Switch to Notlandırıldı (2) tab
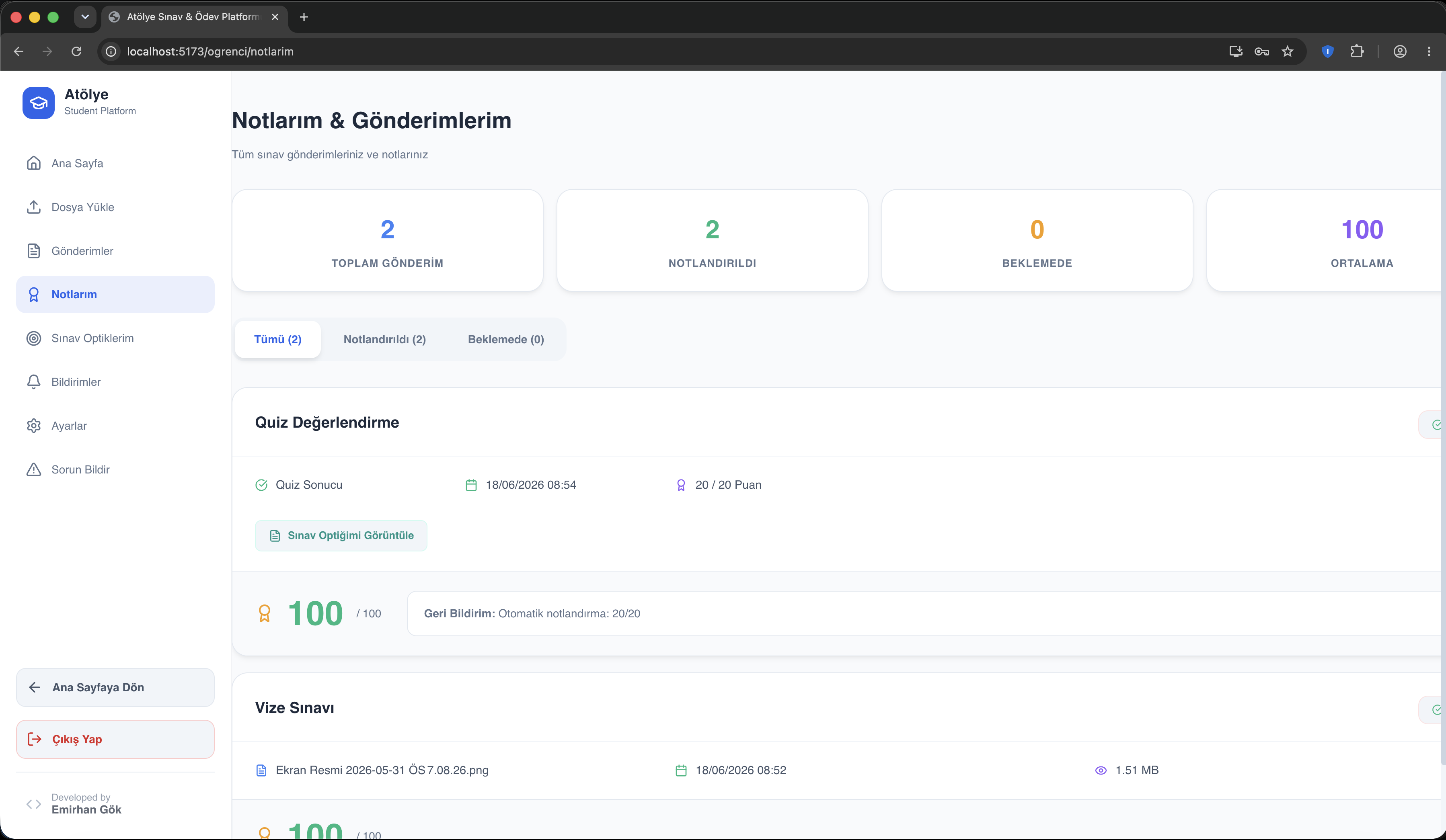 [x=384, y=340]
